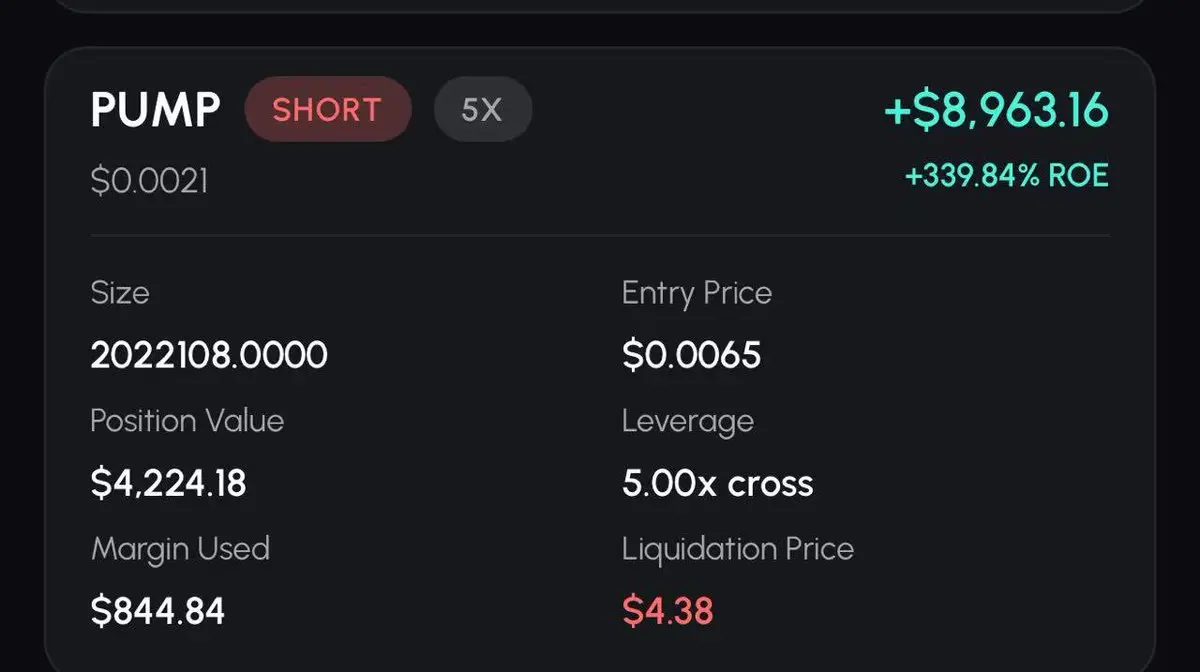Image resolution: width=1200 pixels, height=672 pixels.
Task: Click the Liquidation Price label
Action: pos(738,549)
